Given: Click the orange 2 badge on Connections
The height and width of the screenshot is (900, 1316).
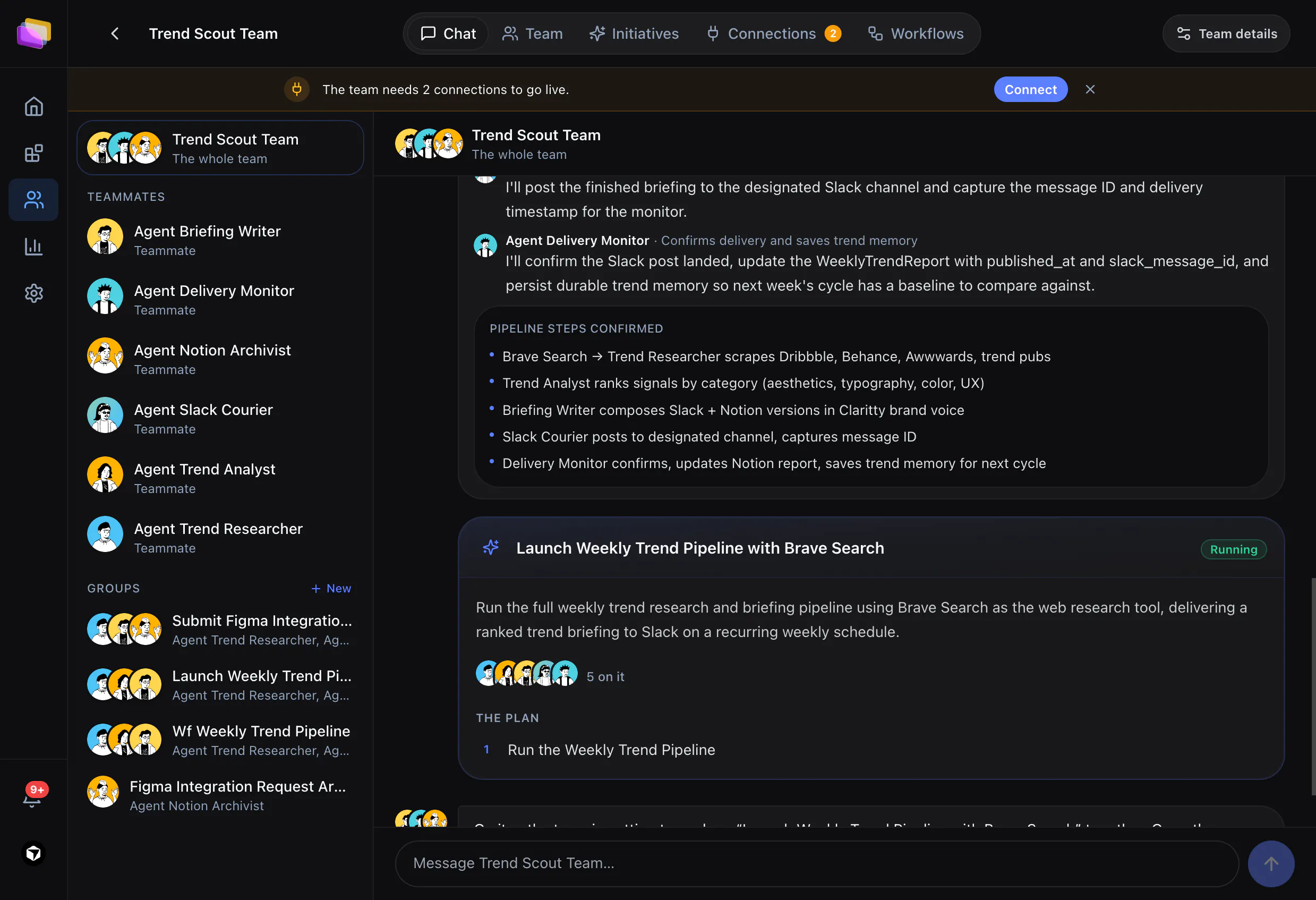Looking at the screenshot, I should click(832, 33).
